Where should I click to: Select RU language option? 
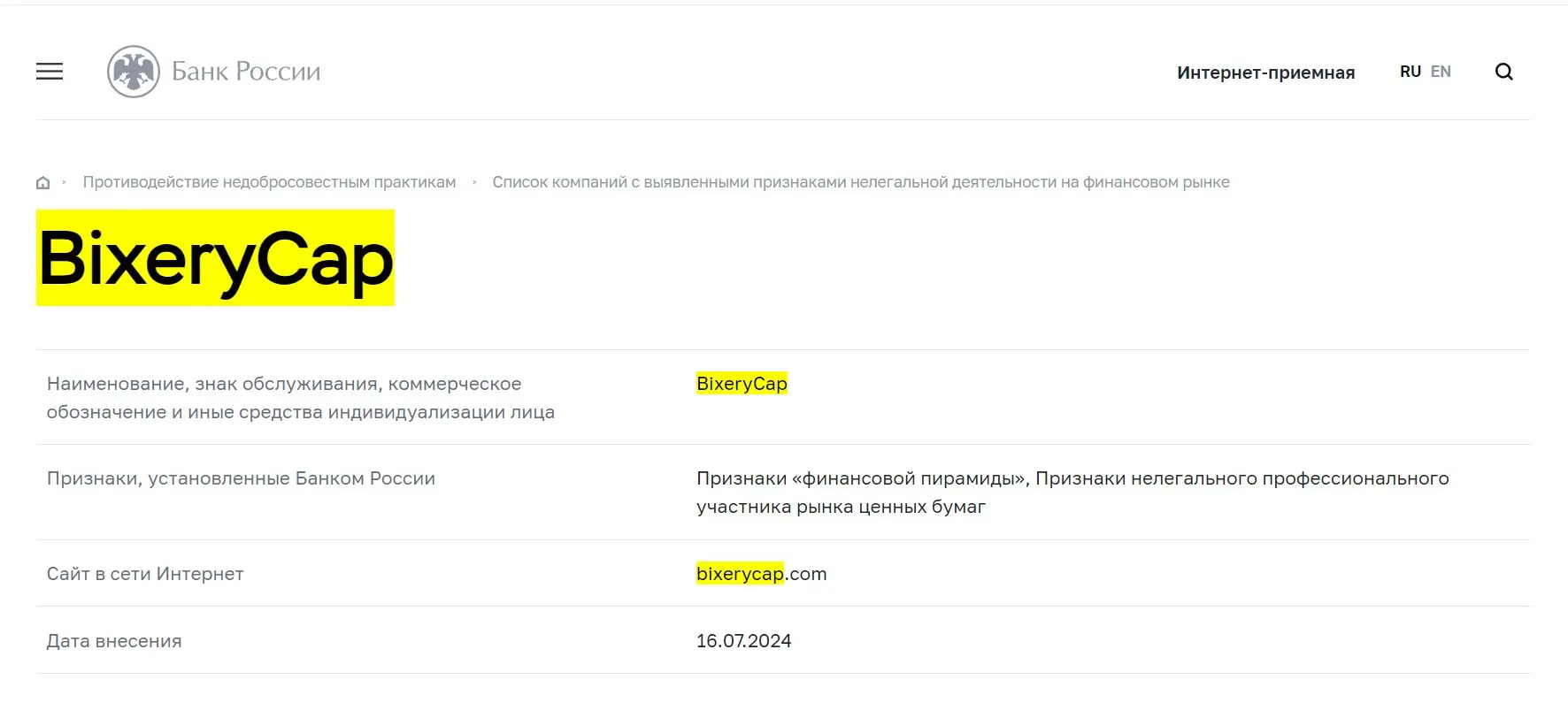[x=1410, y=72]
